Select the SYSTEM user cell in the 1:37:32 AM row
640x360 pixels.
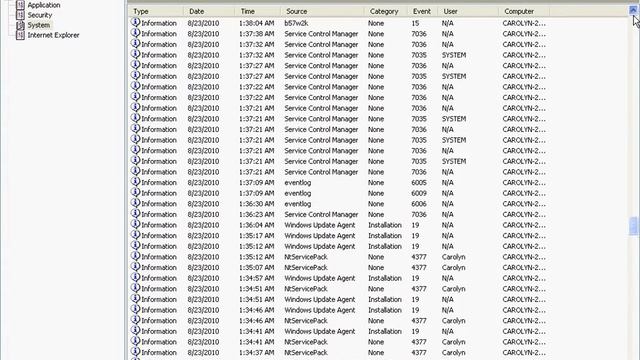[453, 55]
